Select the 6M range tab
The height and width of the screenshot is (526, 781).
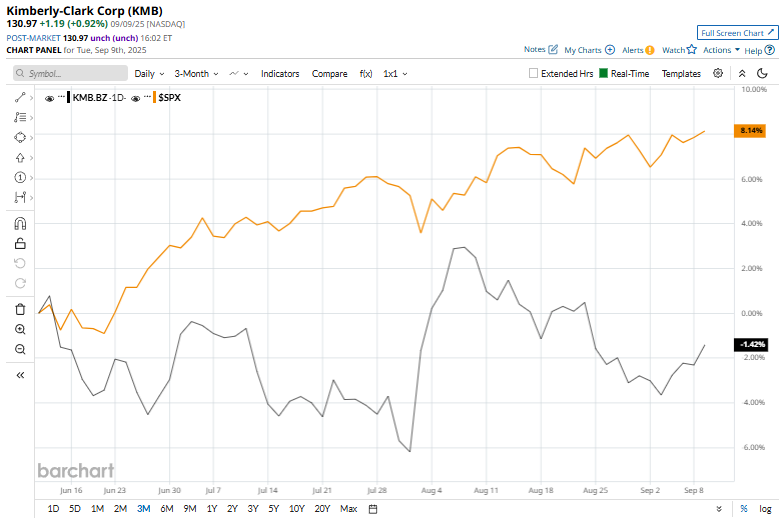point(167,509)
